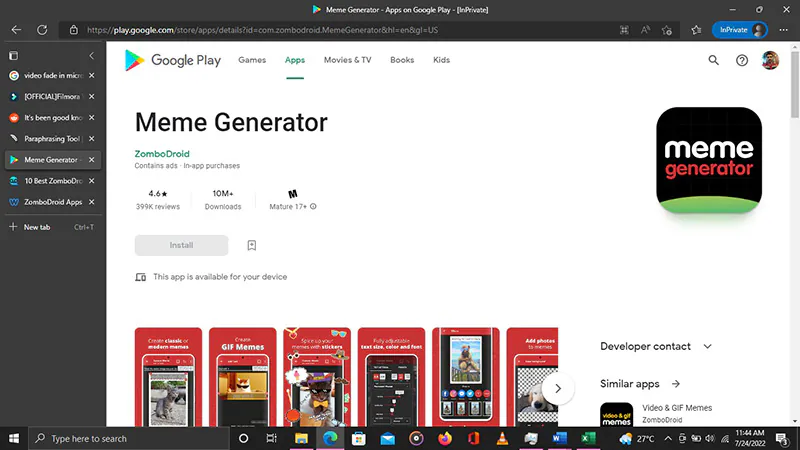Collapse the vertical tabs pane
Image resolution: width=800 pixels, height=450 pixels.
coord(92,55)
